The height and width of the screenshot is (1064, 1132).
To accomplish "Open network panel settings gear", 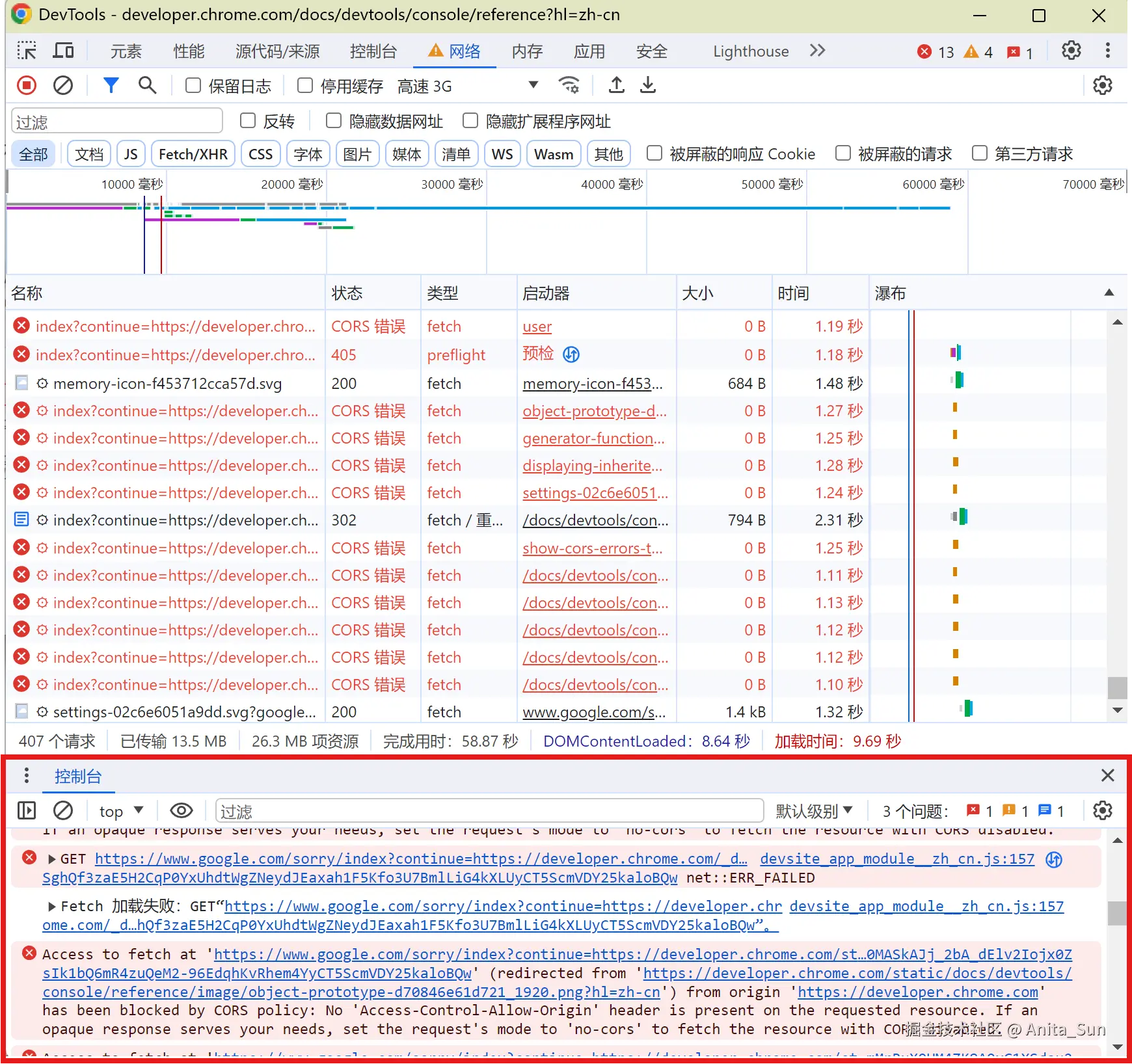I will [x=1103, y=85].
